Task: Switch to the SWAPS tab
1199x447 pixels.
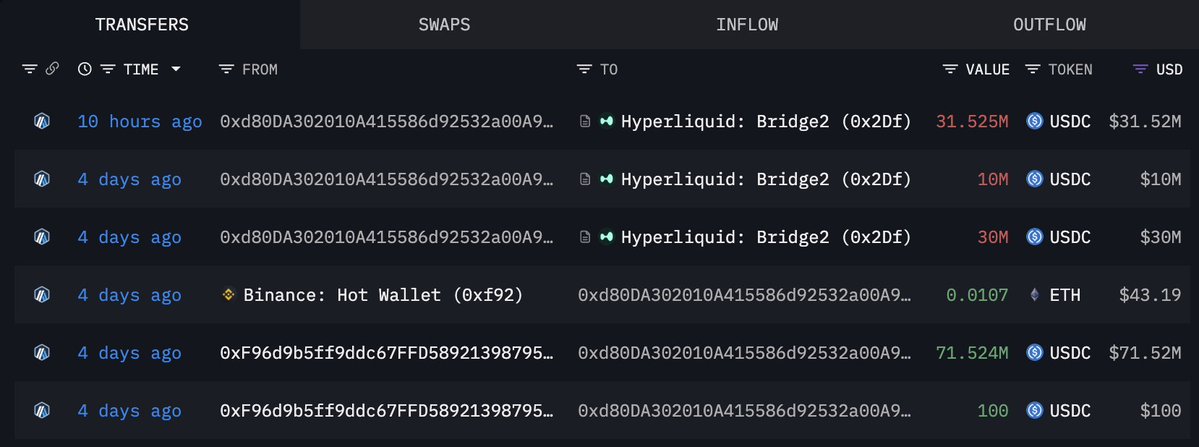Action: tap(445, 25)
